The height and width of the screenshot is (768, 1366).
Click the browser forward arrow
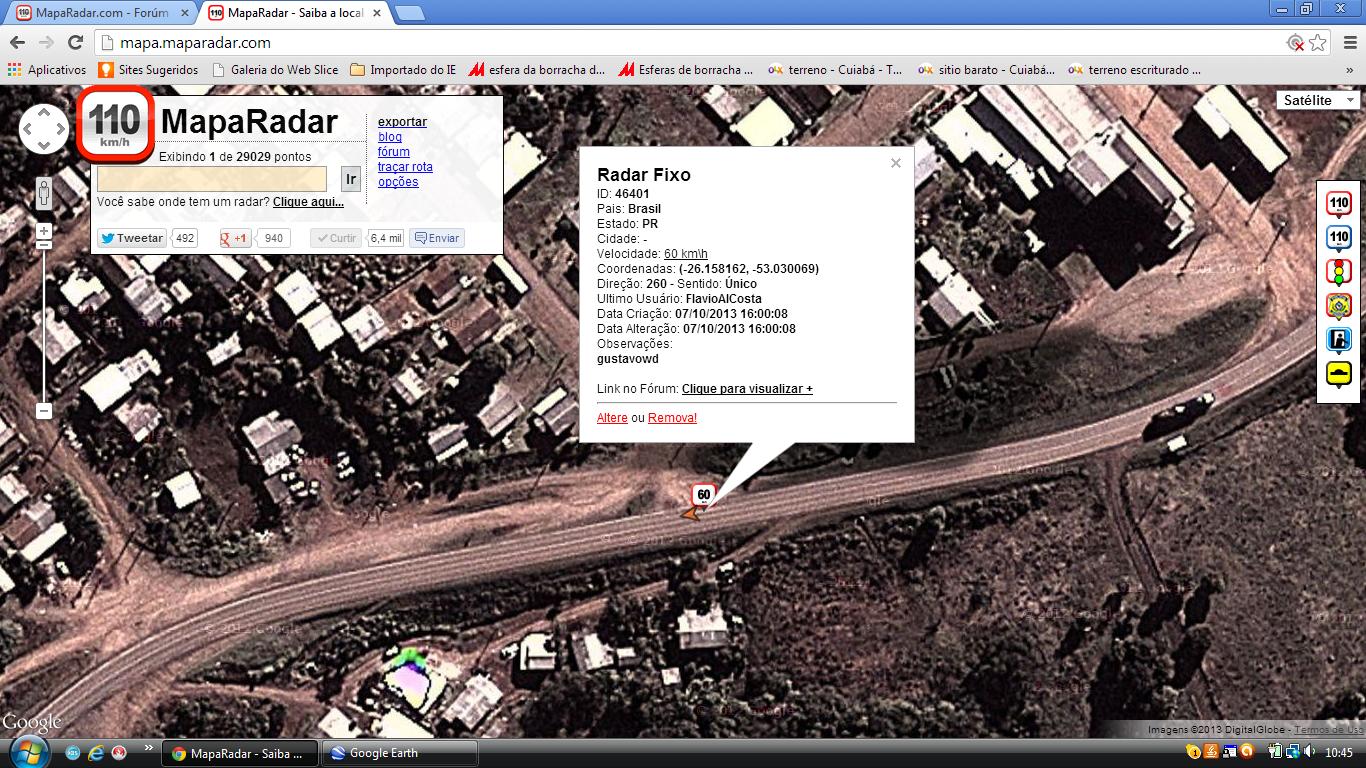46,43
